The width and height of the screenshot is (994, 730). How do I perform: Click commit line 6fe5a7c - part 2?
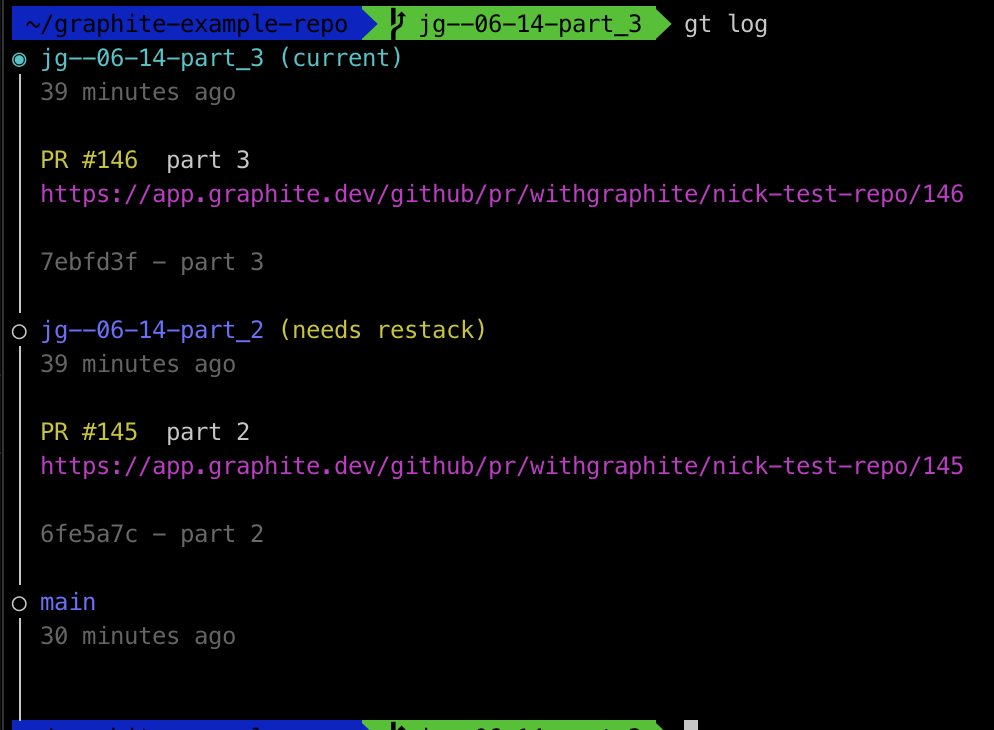coord(152,534)
